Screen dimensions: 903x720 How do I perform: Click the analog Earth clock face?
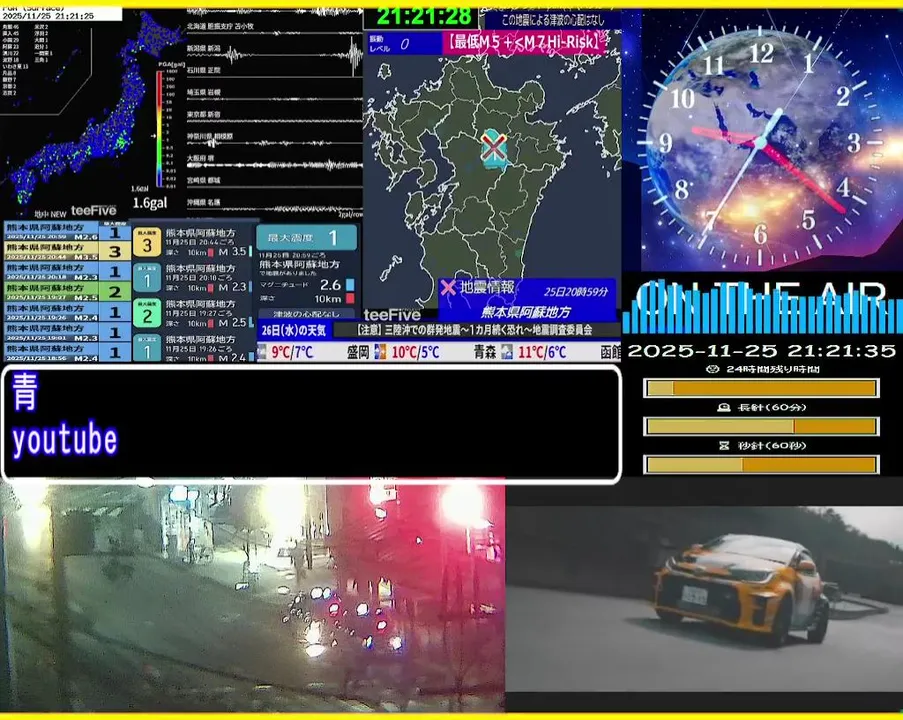tap(761, 145)
